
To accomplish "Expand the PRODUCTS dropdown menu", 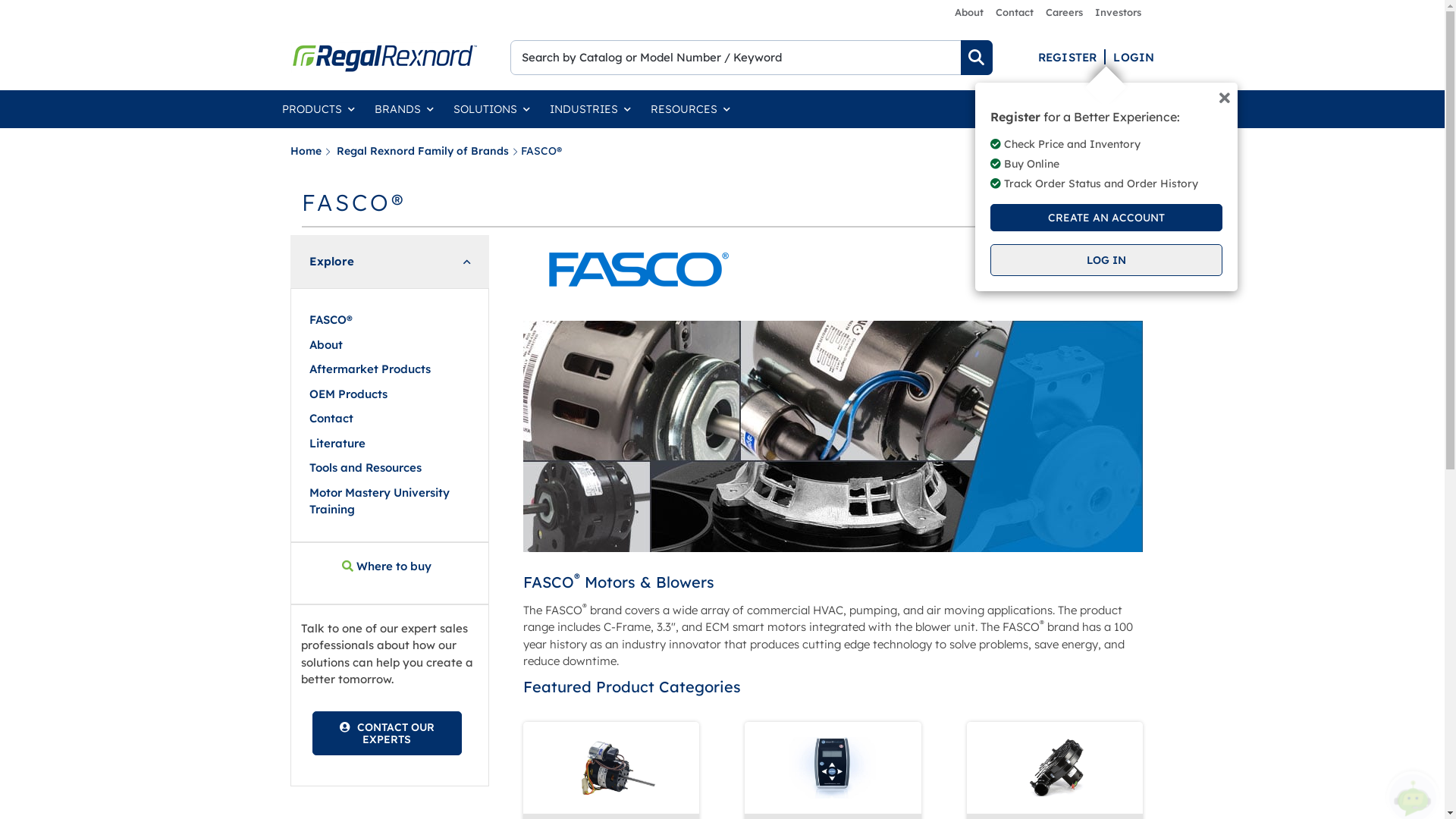I will point(318,109).
